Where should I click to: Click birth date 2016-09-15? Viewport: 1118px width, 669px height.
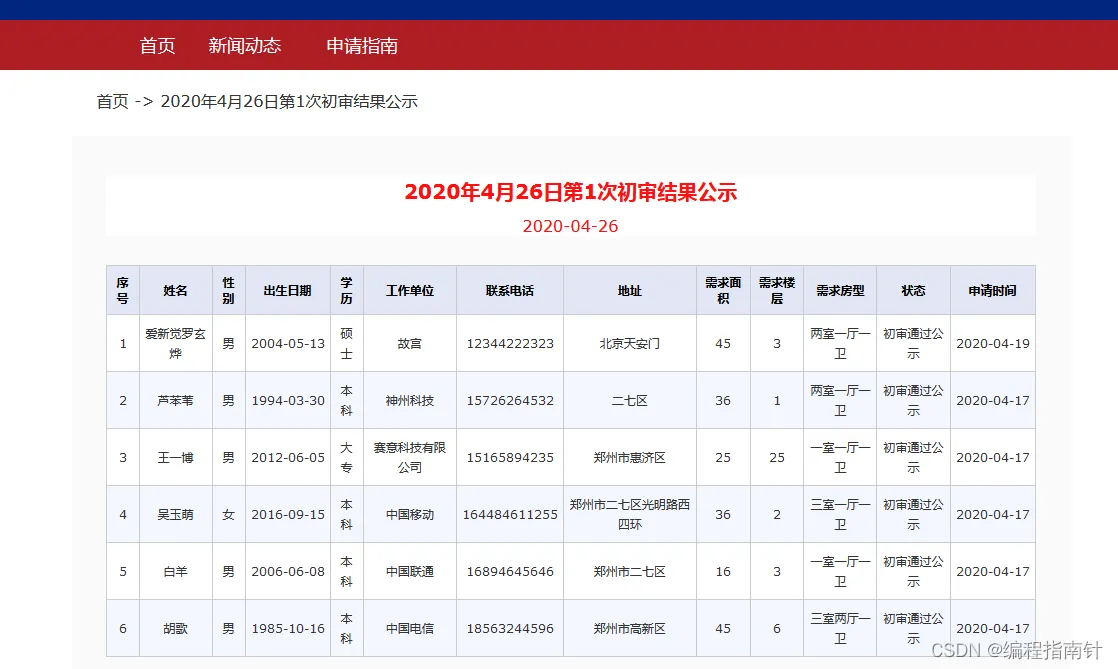click(288, 514)
